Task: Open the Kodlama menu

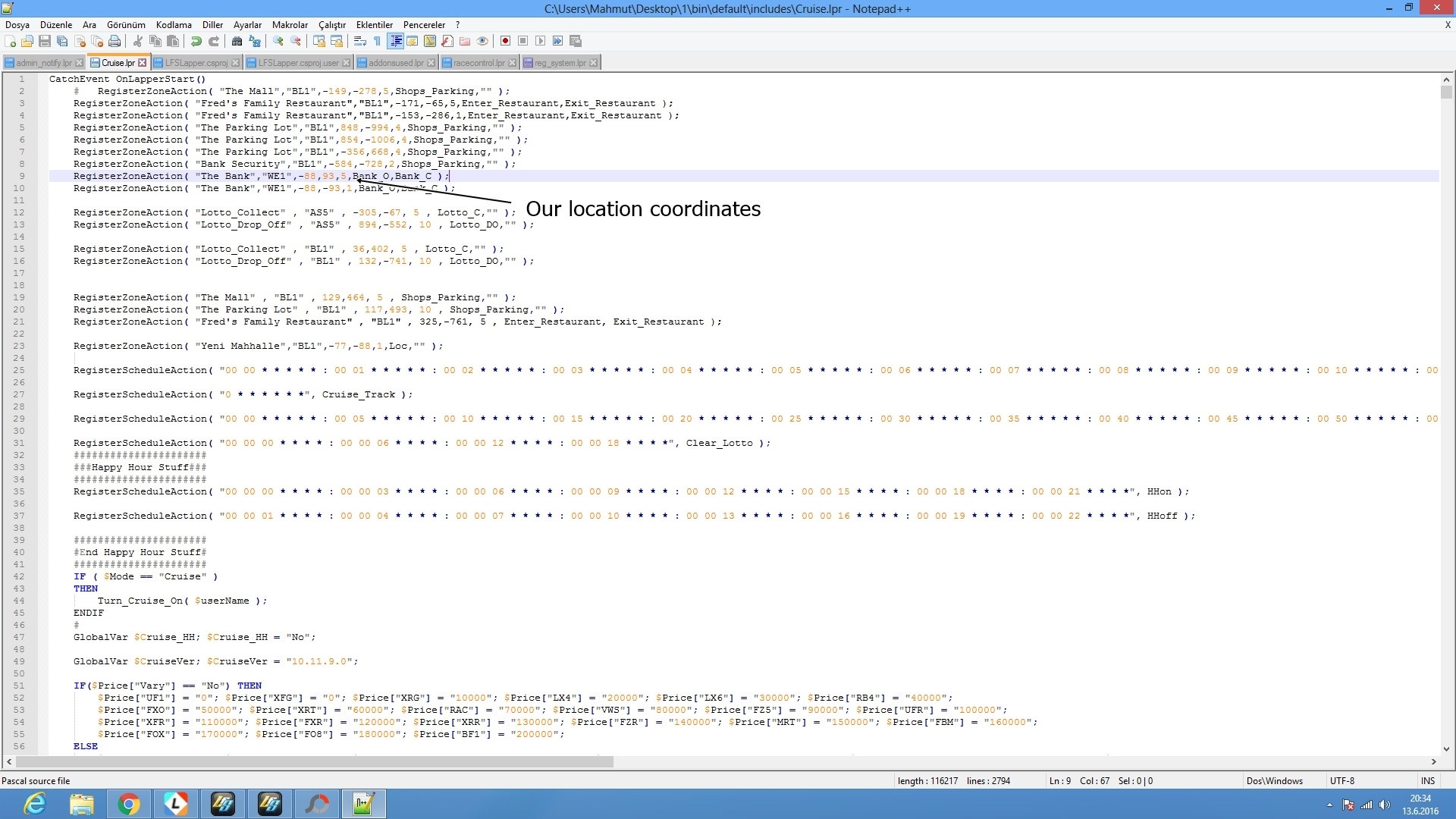Action: 174,25
